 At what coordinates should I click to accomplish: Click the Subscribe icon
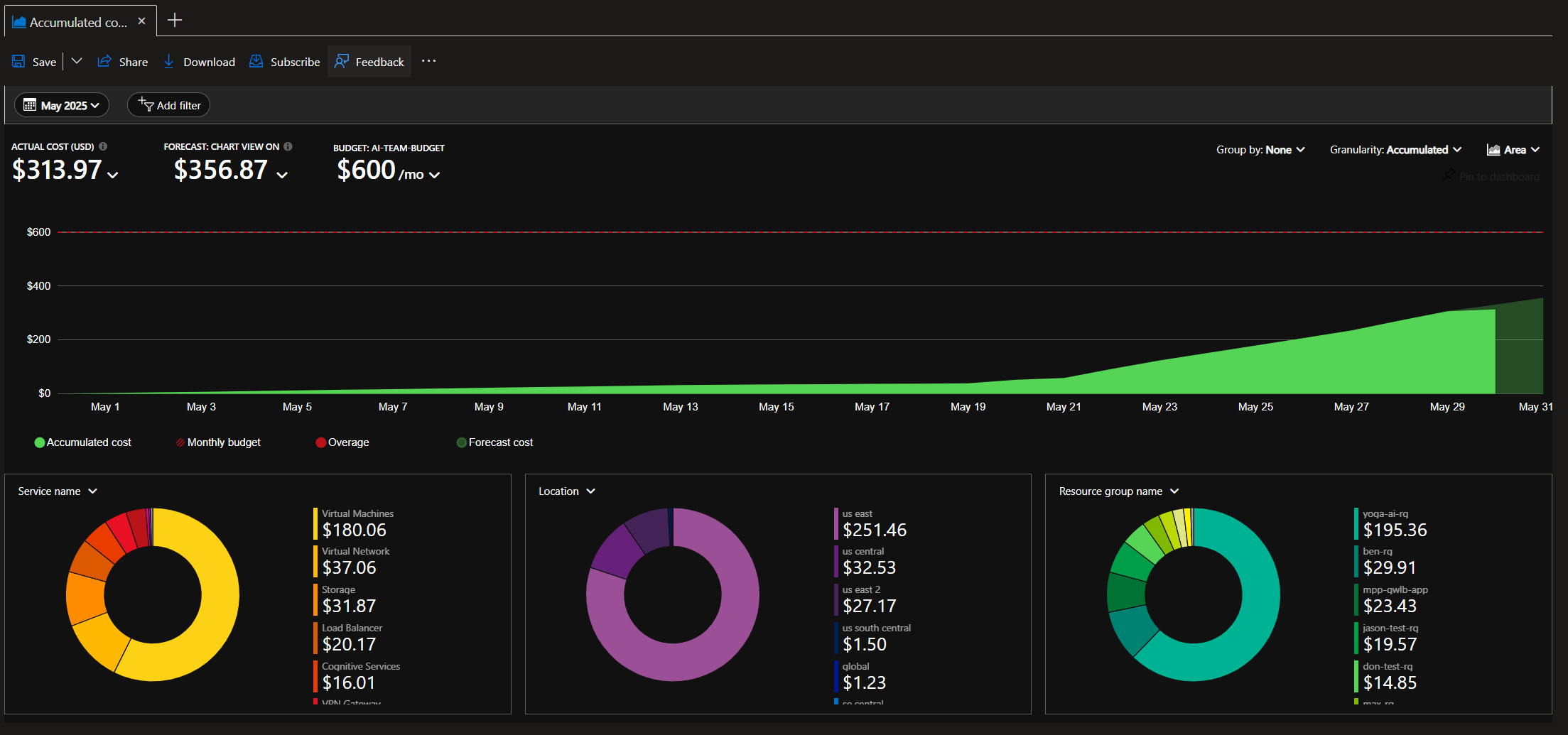[256, 62]
